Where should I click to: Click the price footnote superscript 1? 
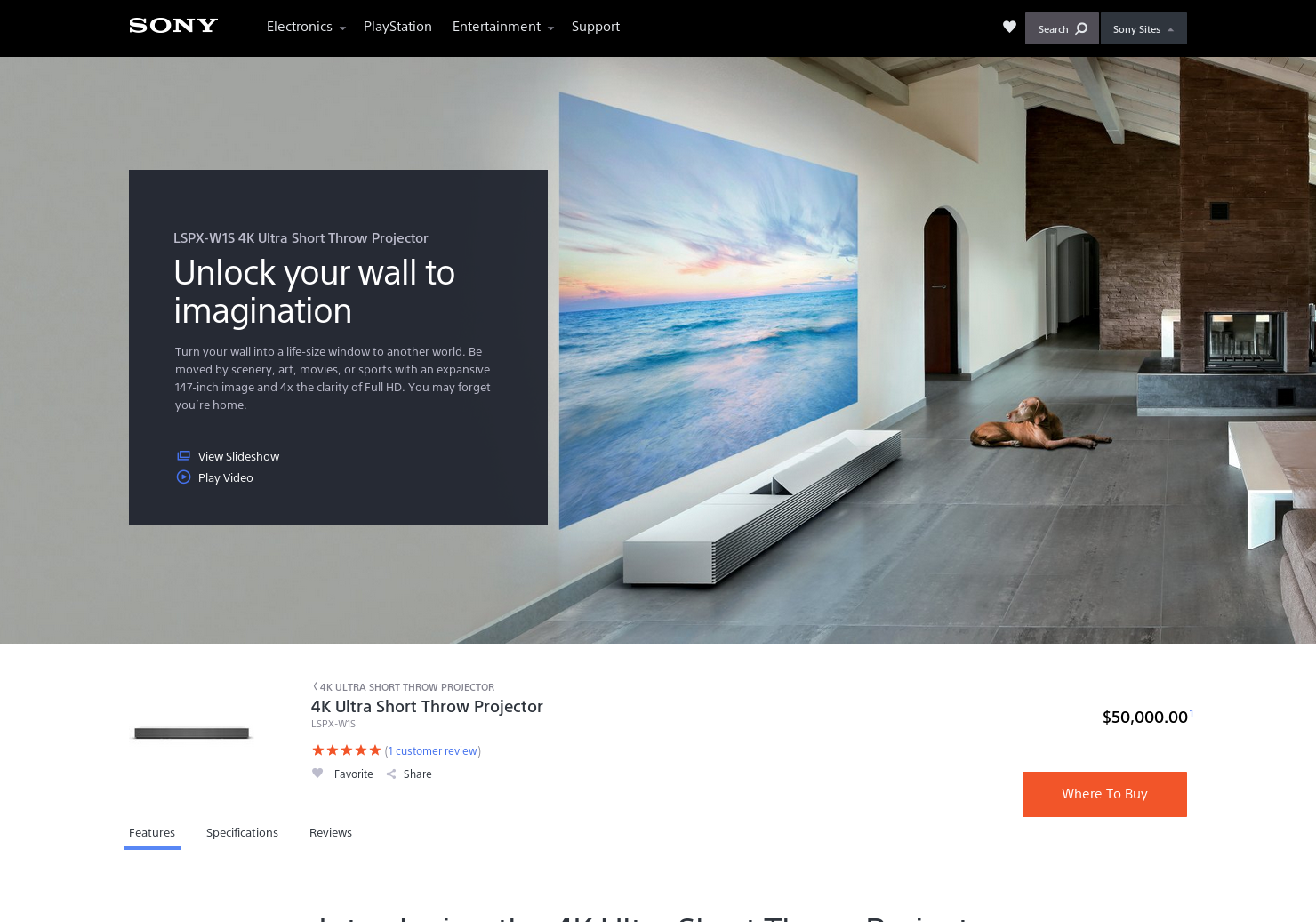point(1192,713)
